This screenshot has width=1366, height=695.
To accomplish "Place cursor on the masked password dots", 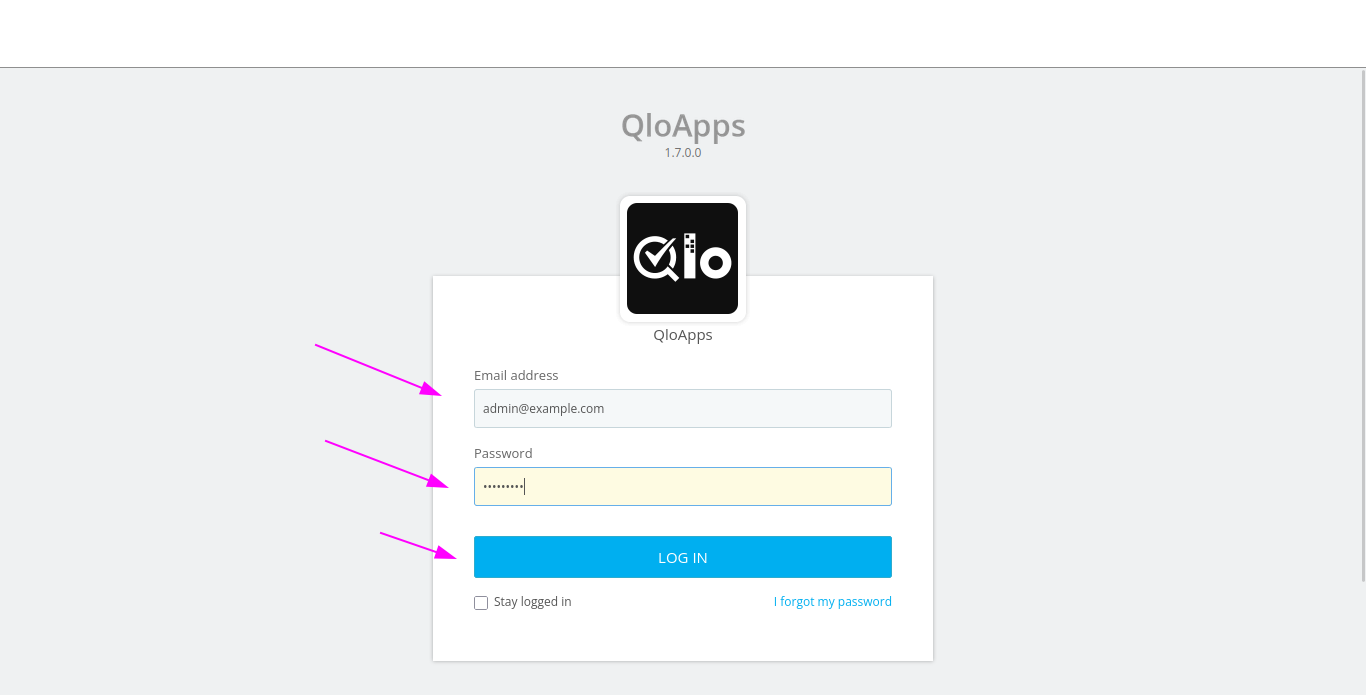I will [x=503, y=486].
